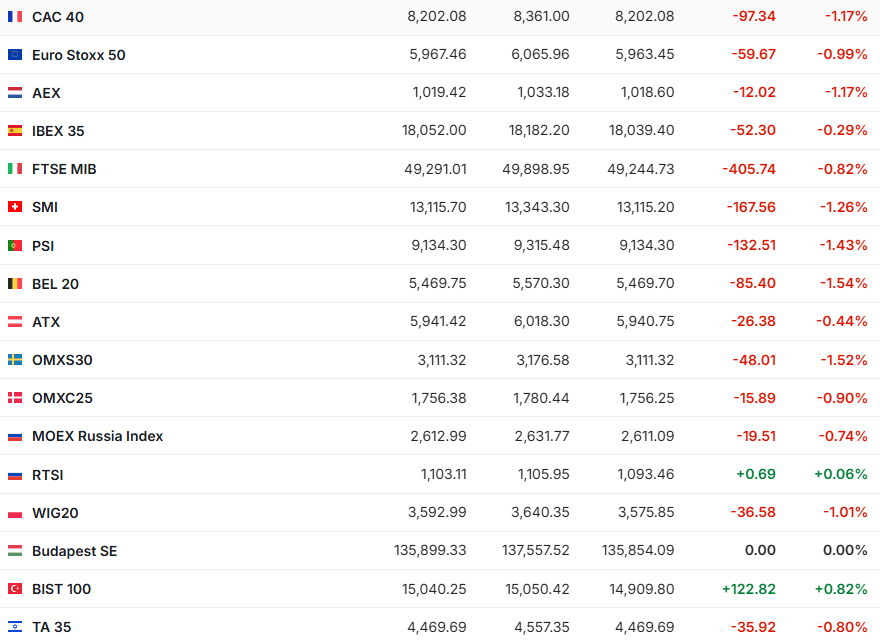Select PSI percent change -1.43%
Viewport: 880px width, 643px height.
843,245
